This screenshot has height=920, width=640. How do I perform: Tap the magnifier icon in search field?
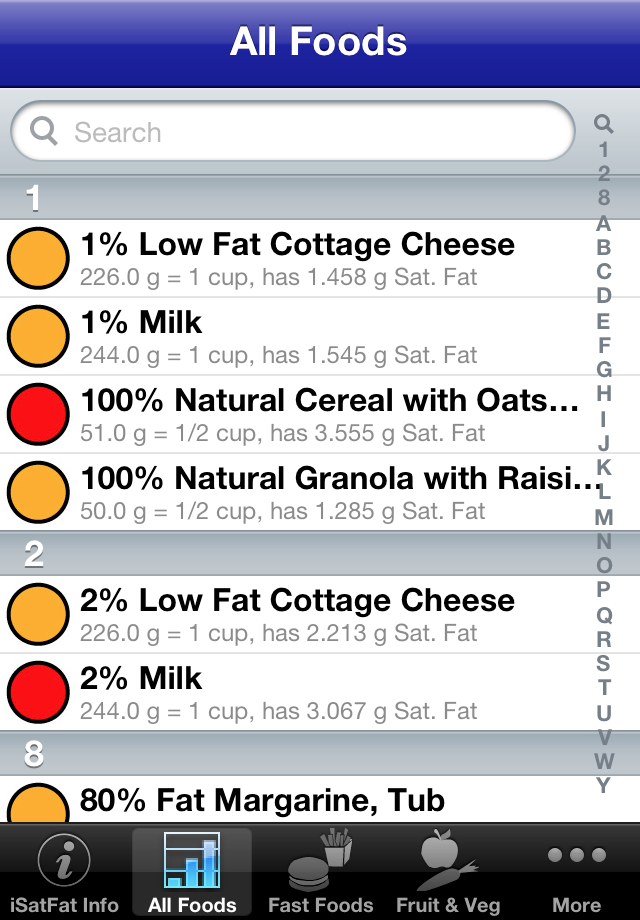coord(44,131)
